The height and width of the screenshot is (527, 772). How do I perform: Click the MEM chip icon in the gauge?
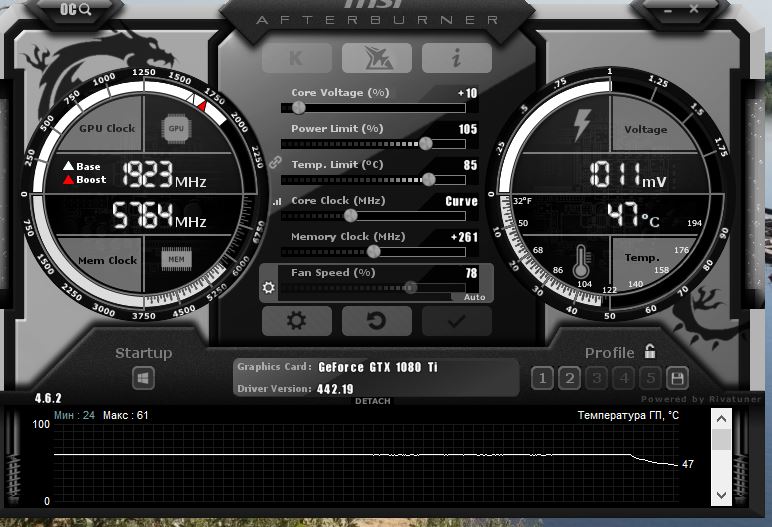click(x=176, y=260)
